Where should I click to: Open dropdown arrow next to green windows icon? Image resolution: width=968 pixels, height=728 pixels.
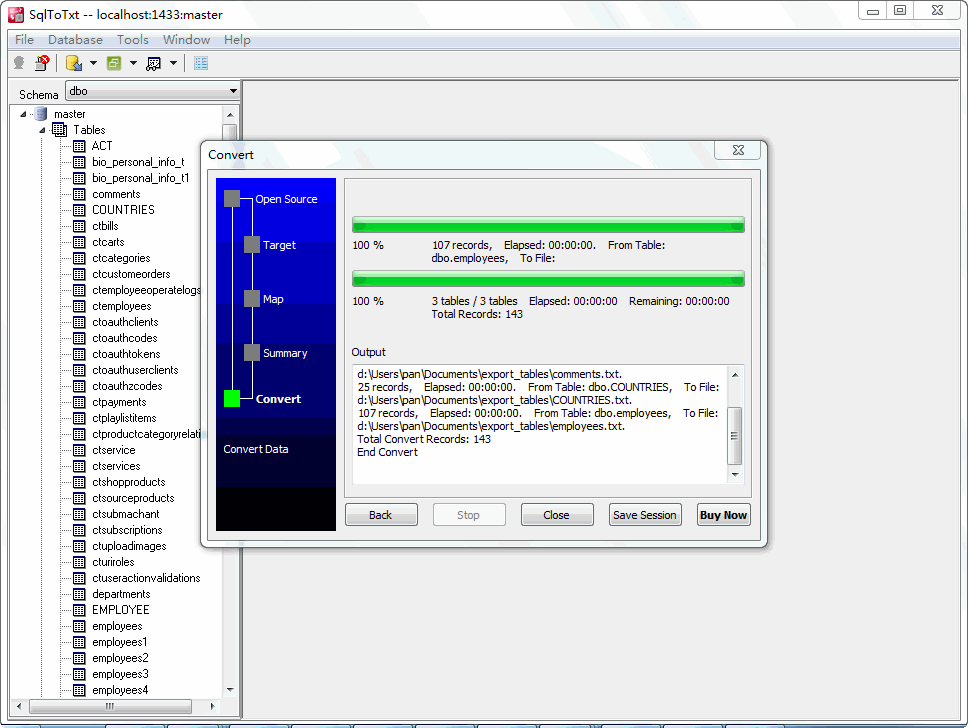[133, 63]
